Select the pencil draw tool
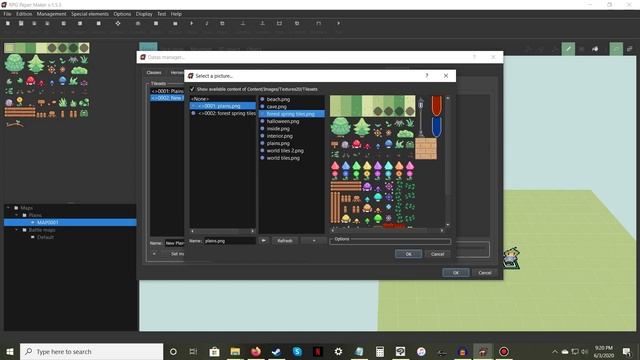 [x=568, y=49]
